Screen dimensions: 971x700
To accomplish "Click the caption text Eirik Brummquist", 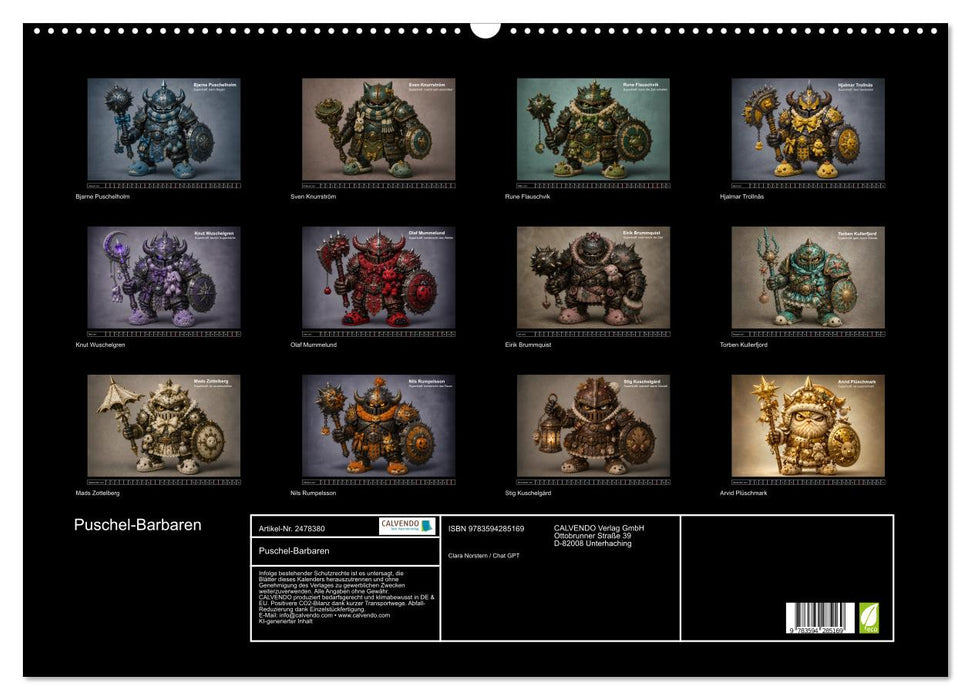I will click(x=528, y=345).
